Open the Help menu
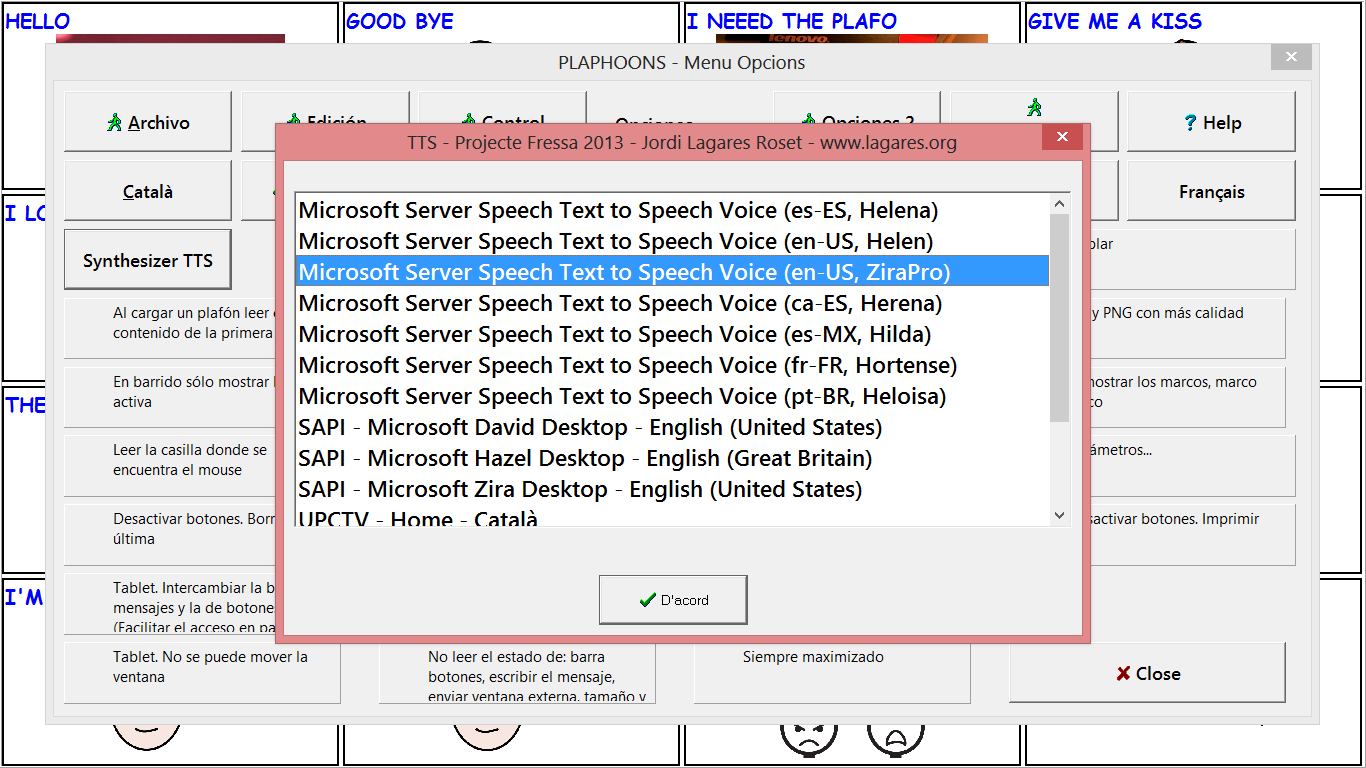Viewport: 1366px width, 768px height. (1211, 122)
